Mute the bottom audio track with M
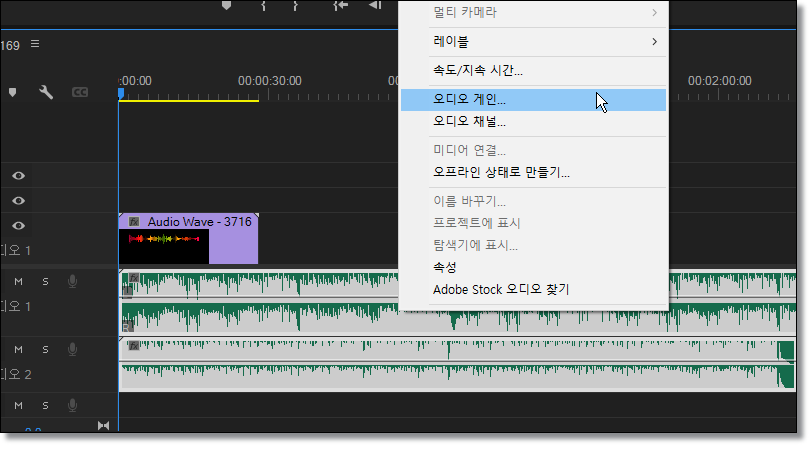The height and width of the screenshot is (455, 809). pyautogui.click(x=19, y=405)
